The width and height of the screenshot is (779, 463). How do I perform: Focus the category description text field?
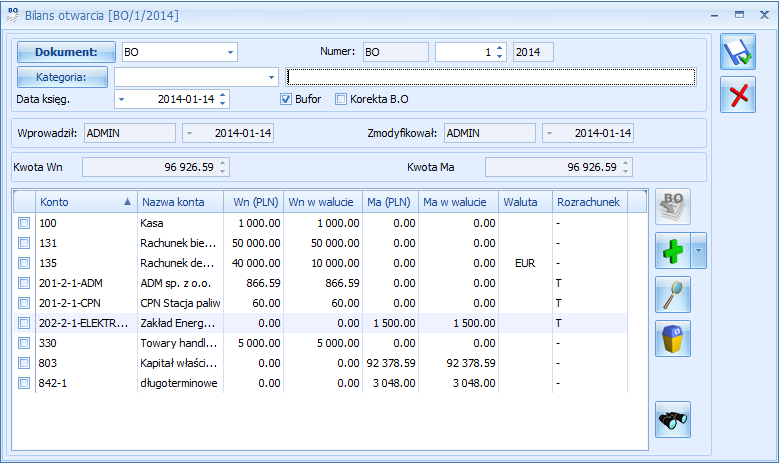pos(491,77)
